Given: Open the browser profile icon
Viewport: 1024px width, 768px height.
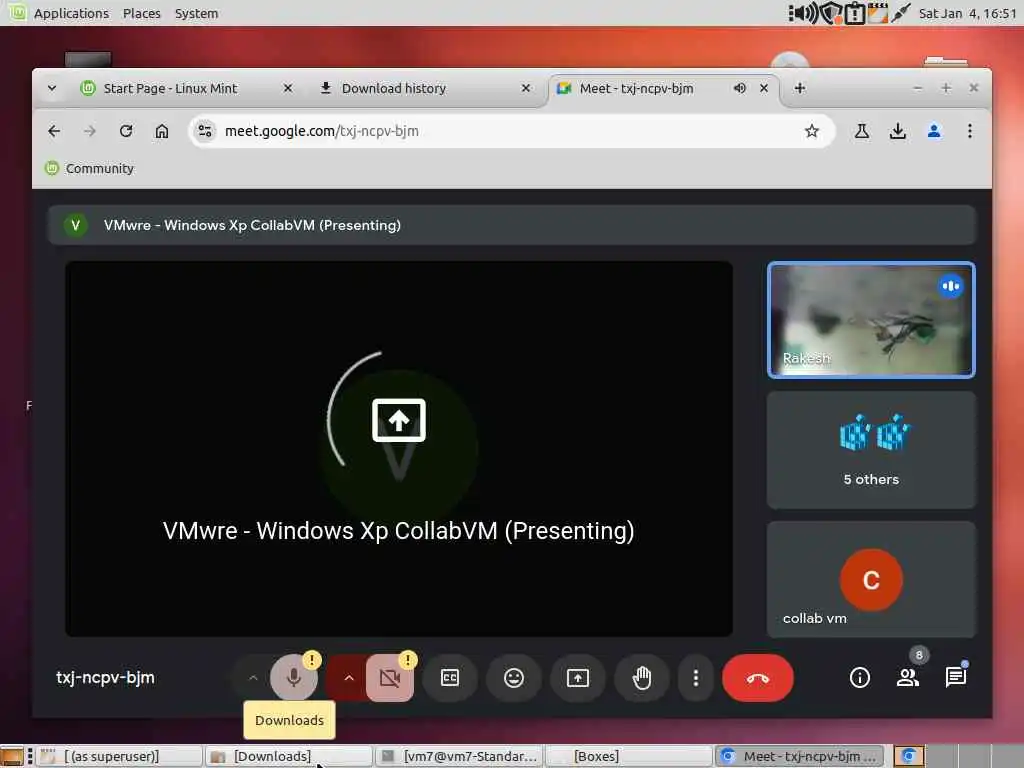Looking at the screenshot, I should pyautogui.click(x=934, y=131).
